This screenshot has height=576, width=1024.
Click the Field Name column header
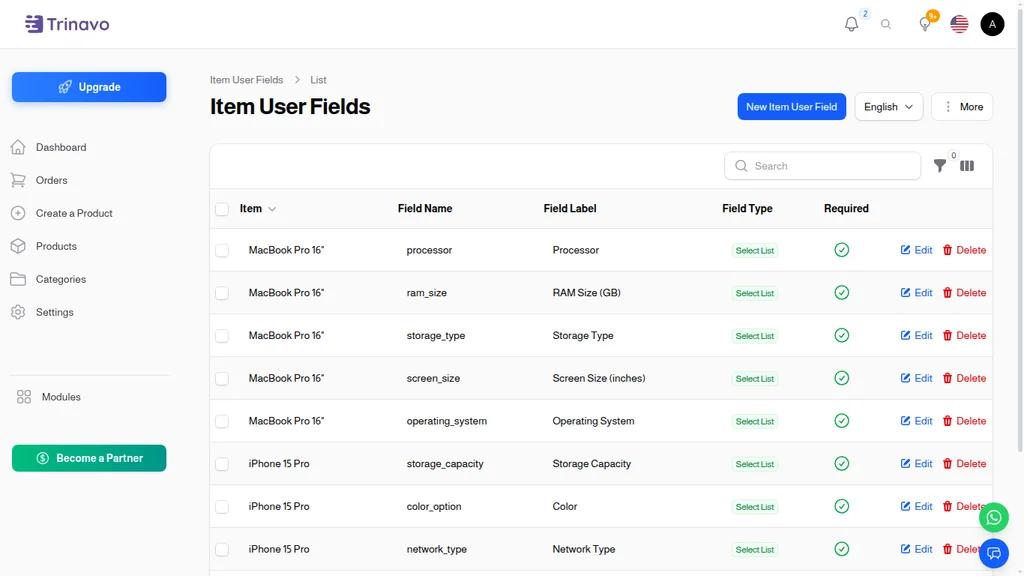[x=424, y=208]
